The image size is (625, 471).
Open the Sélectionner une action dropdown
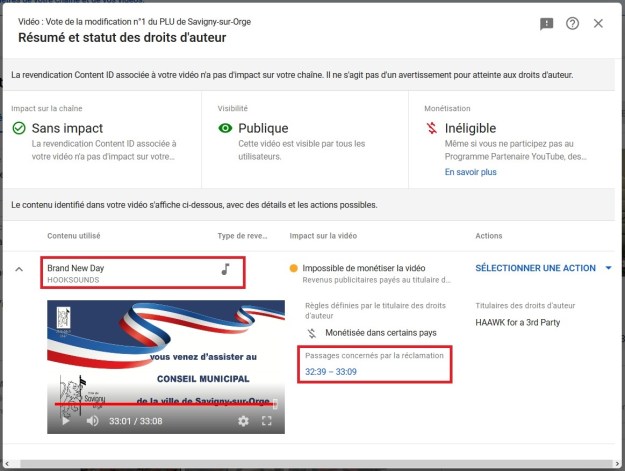pos(537,268)
